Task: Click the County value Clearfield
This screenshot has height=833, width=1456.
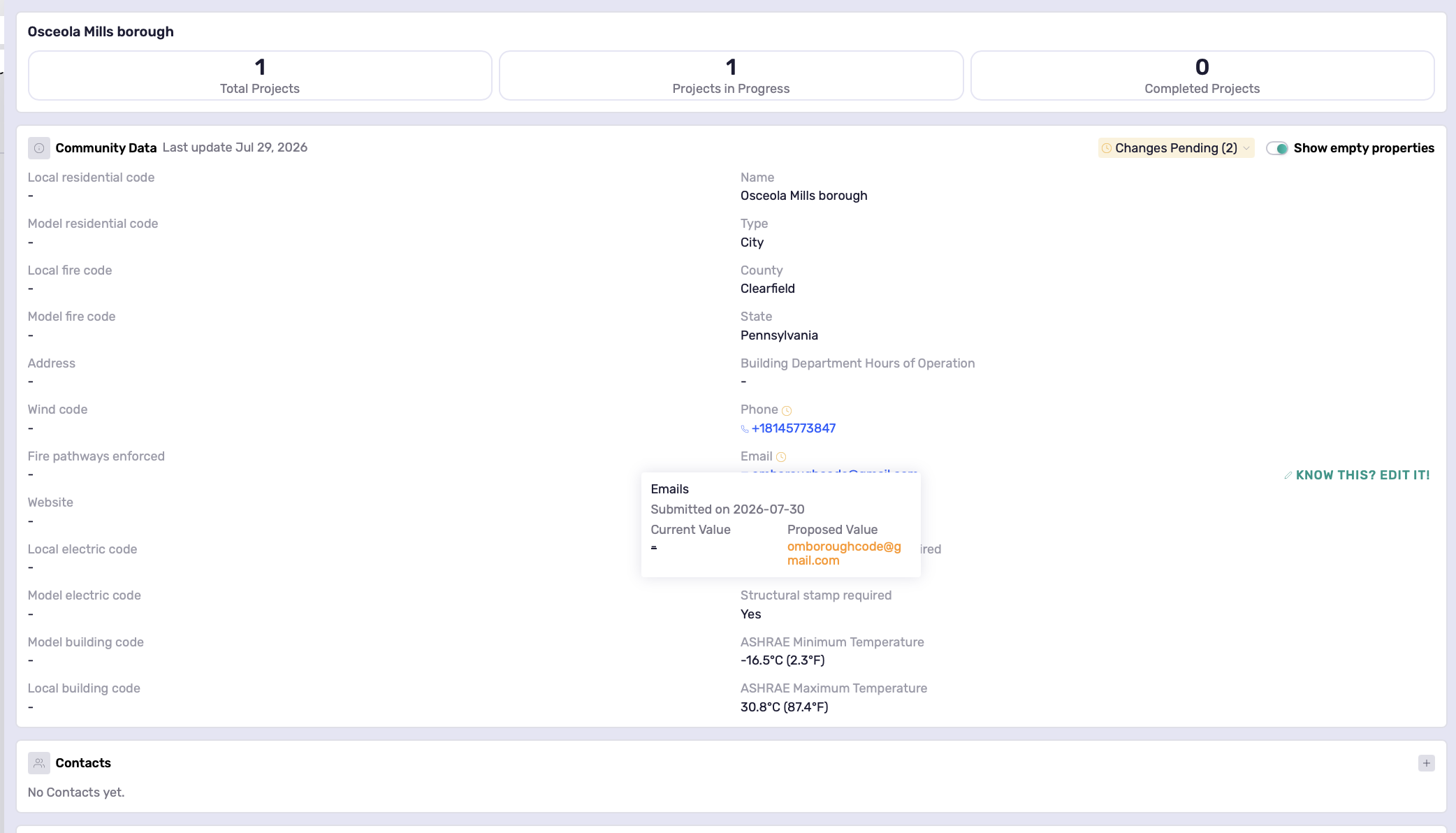Action: (768, 289)
